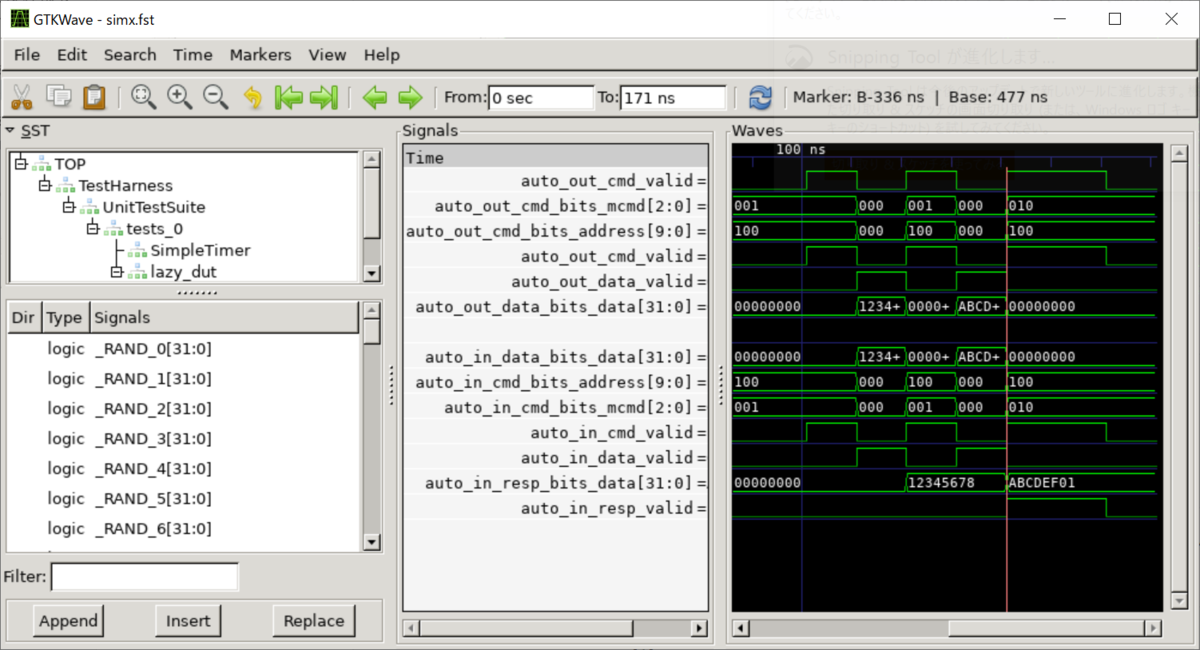Viewport: 1200px width, 650px height.
Task: Select the SimpleTimer tree item
Action: coord(200,250)
